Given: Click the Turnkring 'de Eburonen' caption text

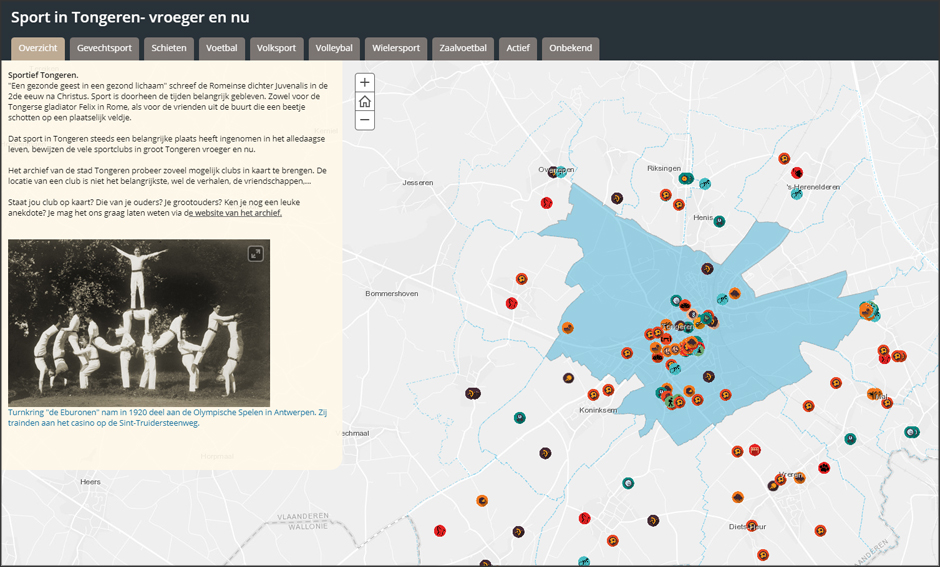Looking at the screenshot, I should pyautogui.click(x=167, y=417).
